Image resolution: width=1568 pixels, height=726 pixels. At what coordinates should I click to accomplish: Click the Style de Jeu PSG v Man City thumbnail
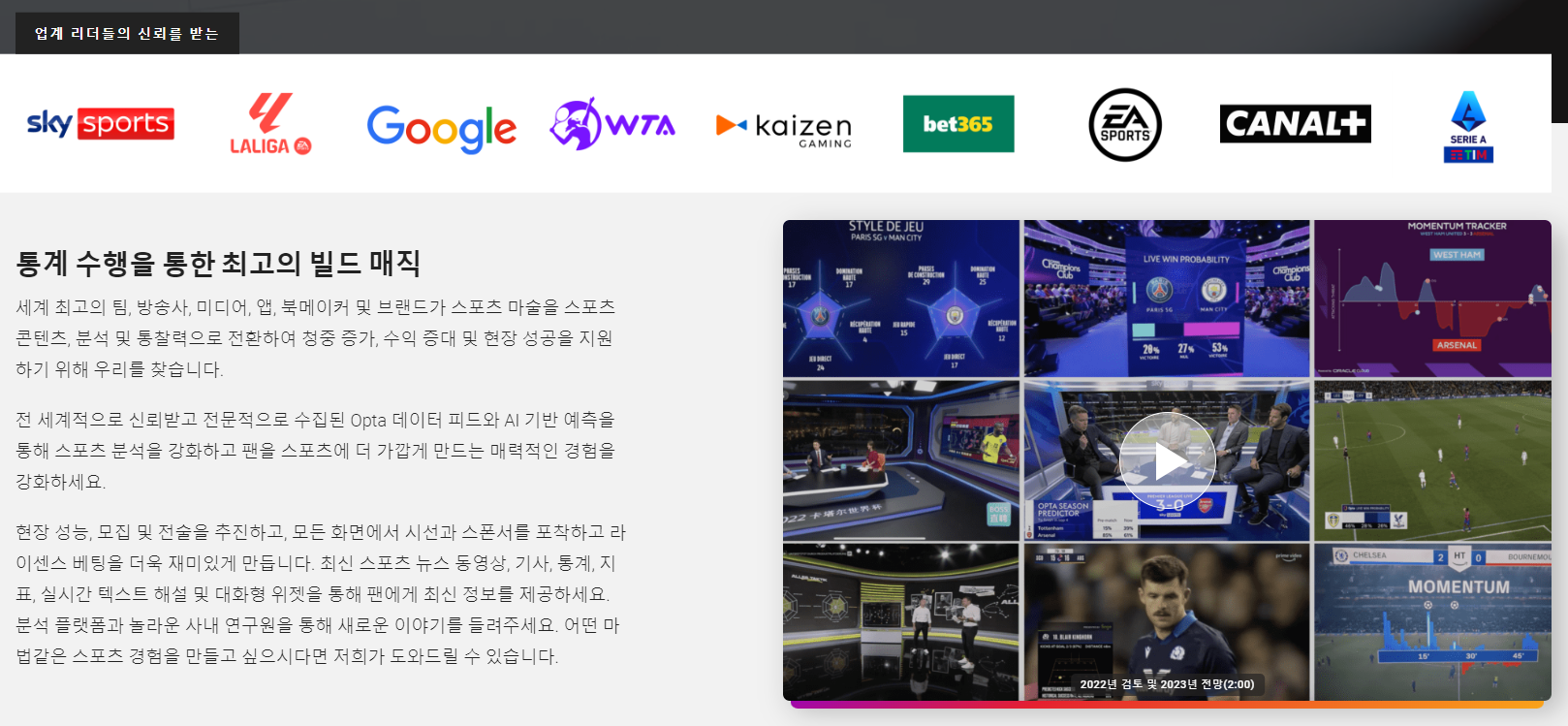901,299
